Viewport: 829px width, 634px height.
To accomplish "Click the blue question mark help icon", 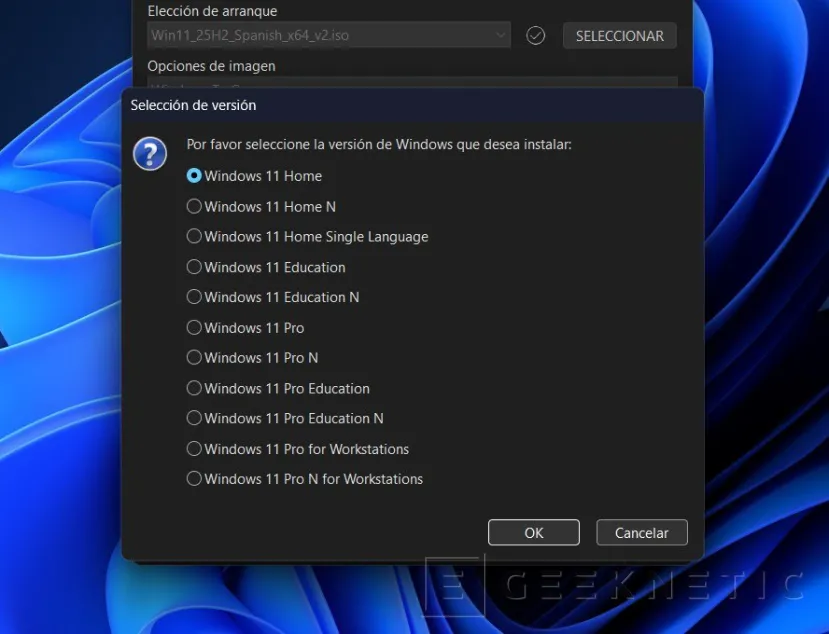I will tap(149, 155).
